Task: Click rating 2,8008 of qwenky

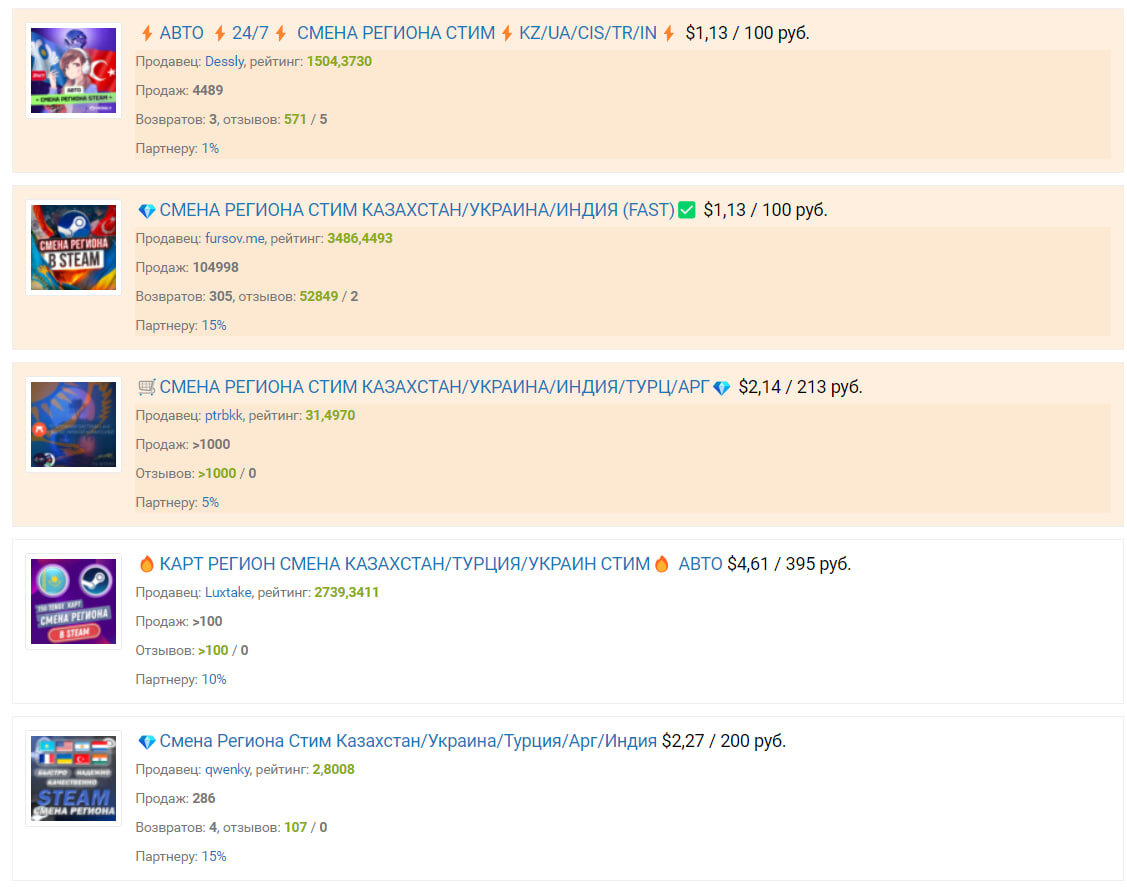Action: 334,769
